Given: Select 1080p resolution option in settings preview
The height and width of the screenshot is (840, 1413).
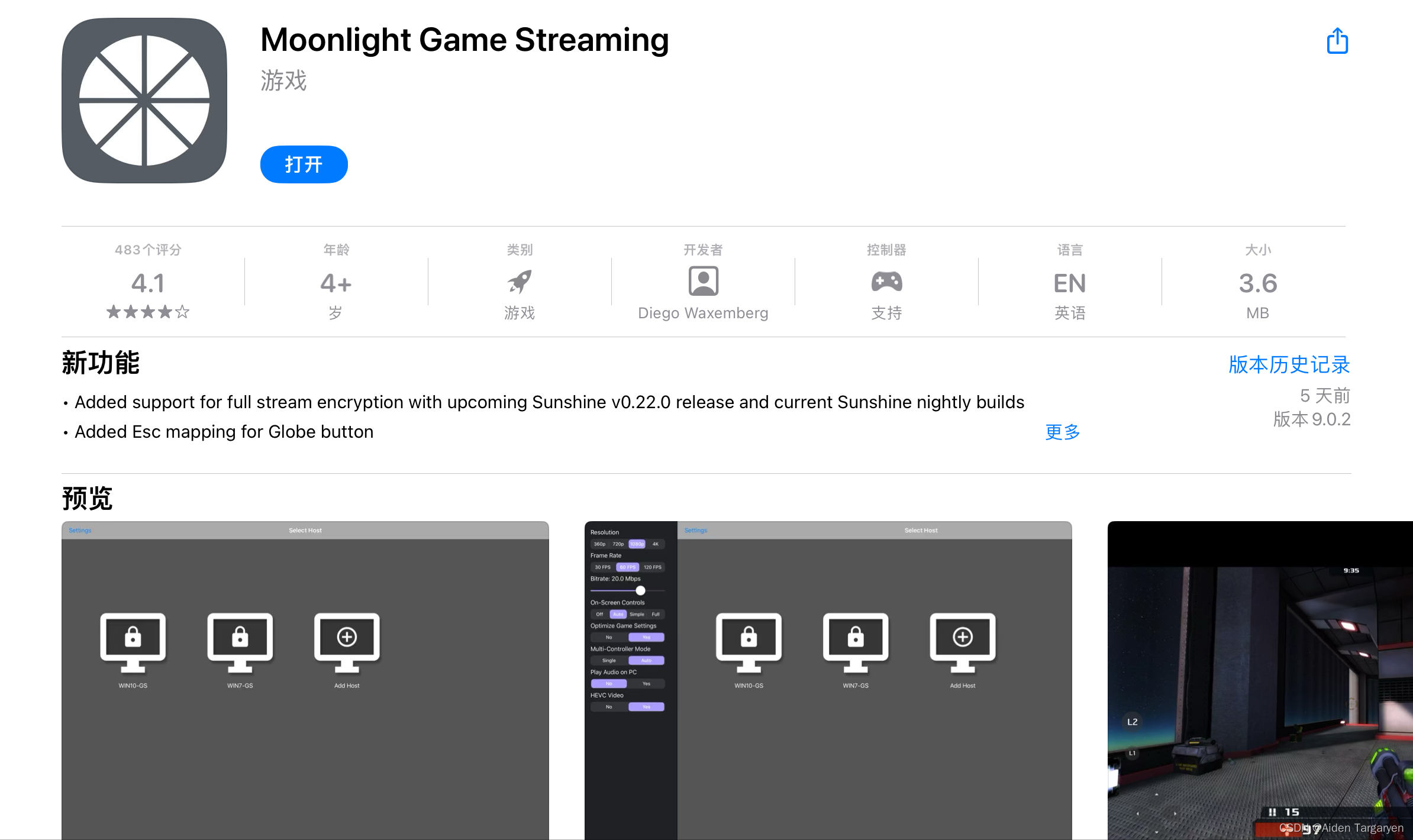Looking at the screenshot, I should click(637, 544).
